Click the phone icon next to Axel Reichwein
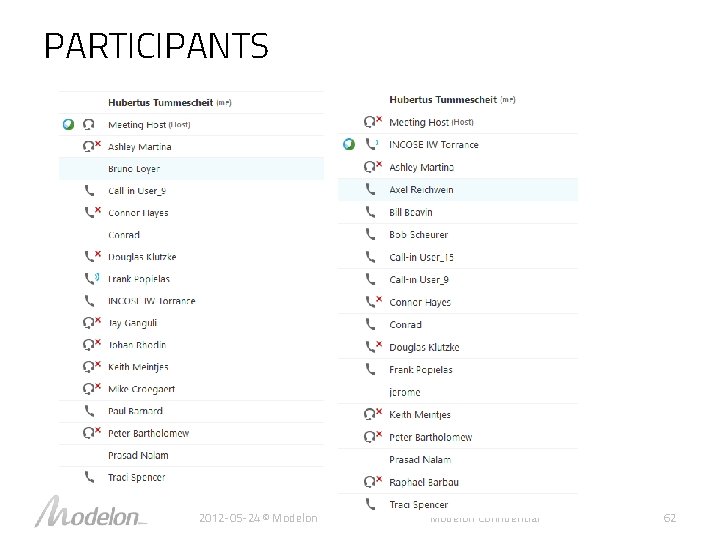This screenshot has width=720, height=540. [371, 189]
